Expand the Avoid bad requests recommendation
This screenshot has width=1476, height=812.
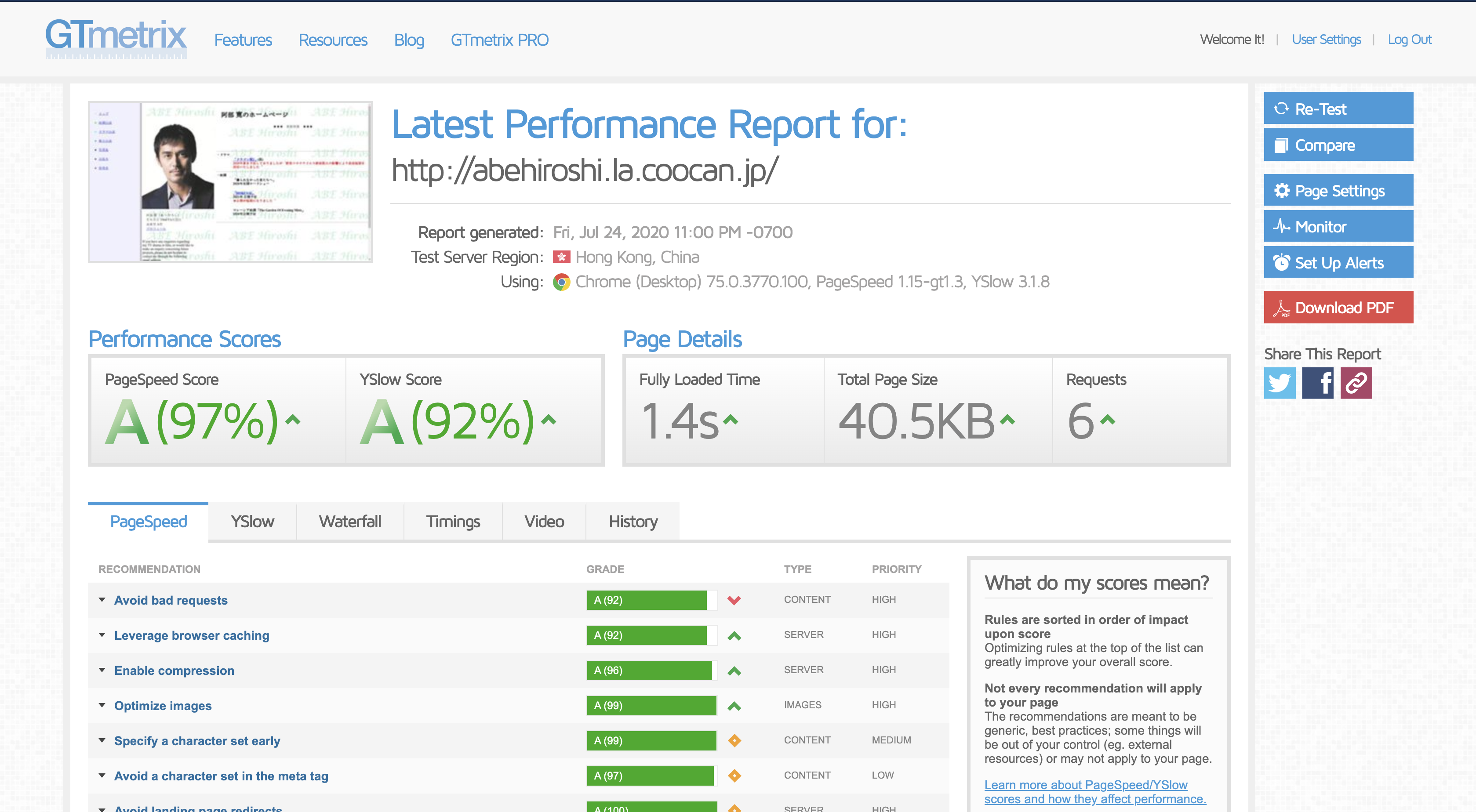[x=171, y=600]
